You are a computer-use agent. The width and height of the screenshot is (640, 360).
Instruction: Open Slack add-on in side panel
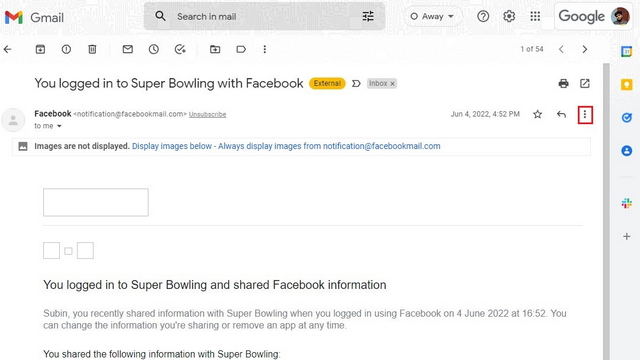pos(627,203)
